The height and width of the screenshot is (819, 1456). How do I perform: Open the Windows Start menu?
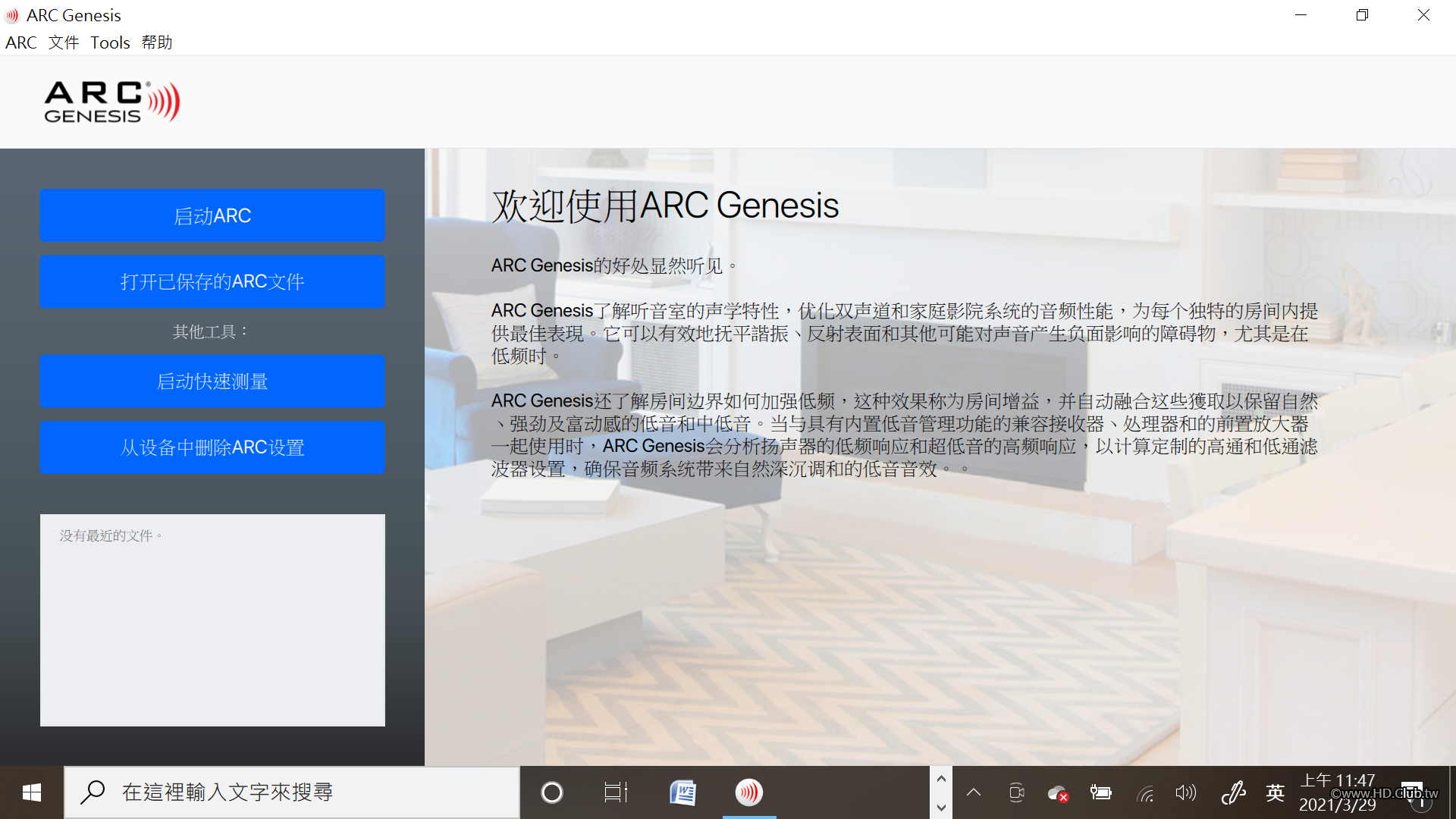(31, 792)
